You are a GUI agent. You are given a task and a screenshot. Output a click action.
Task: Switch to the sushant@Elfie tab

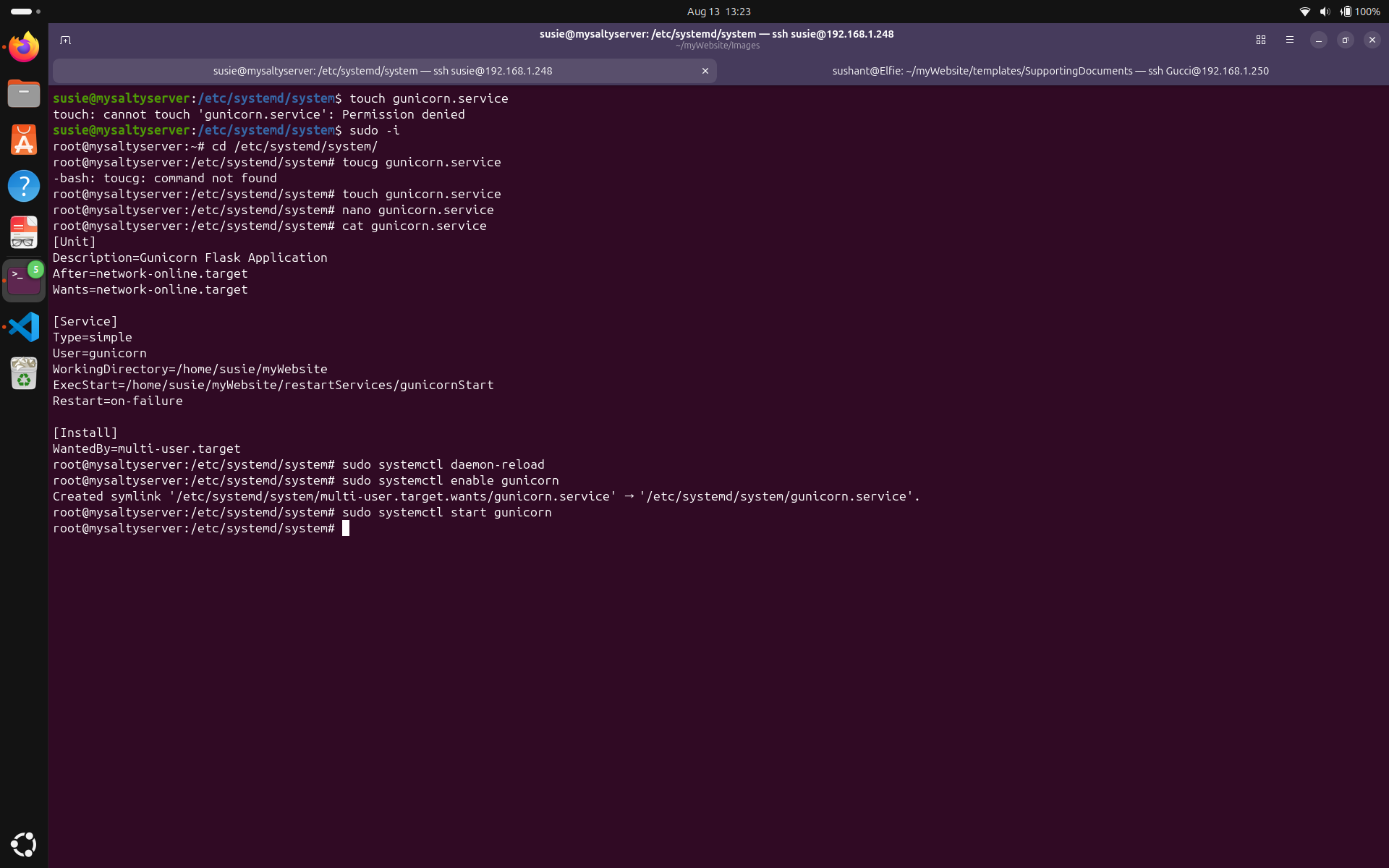coord(1050,71)
